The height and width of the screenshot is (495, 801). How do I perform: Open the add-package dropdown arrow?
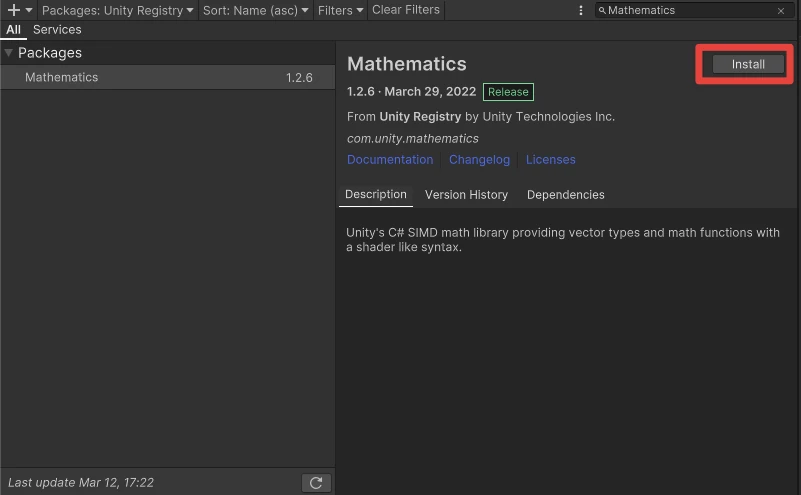[29, 10]
